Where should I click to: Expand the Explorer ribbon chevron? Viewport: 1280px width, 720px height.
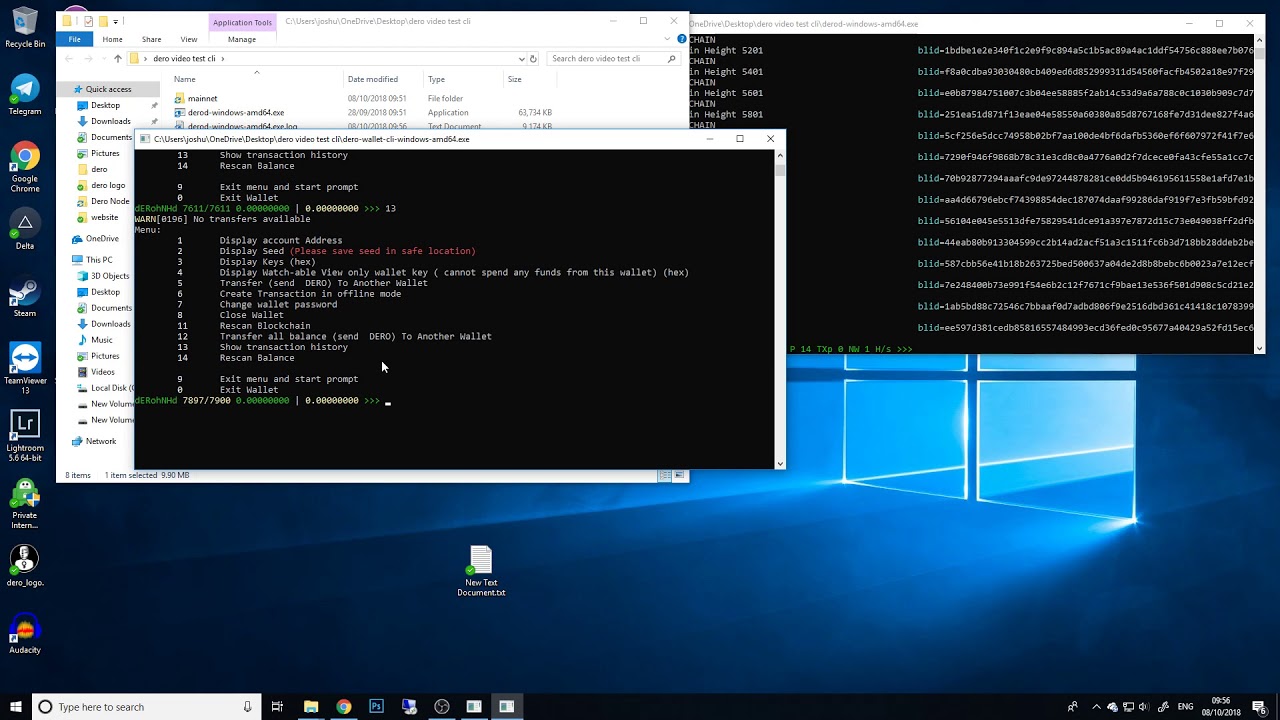[668, 39]
